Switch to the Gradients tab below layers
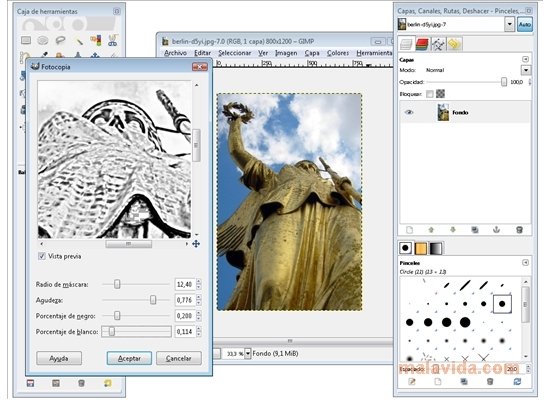Screen dimensions: 550x400 point(436,248)
